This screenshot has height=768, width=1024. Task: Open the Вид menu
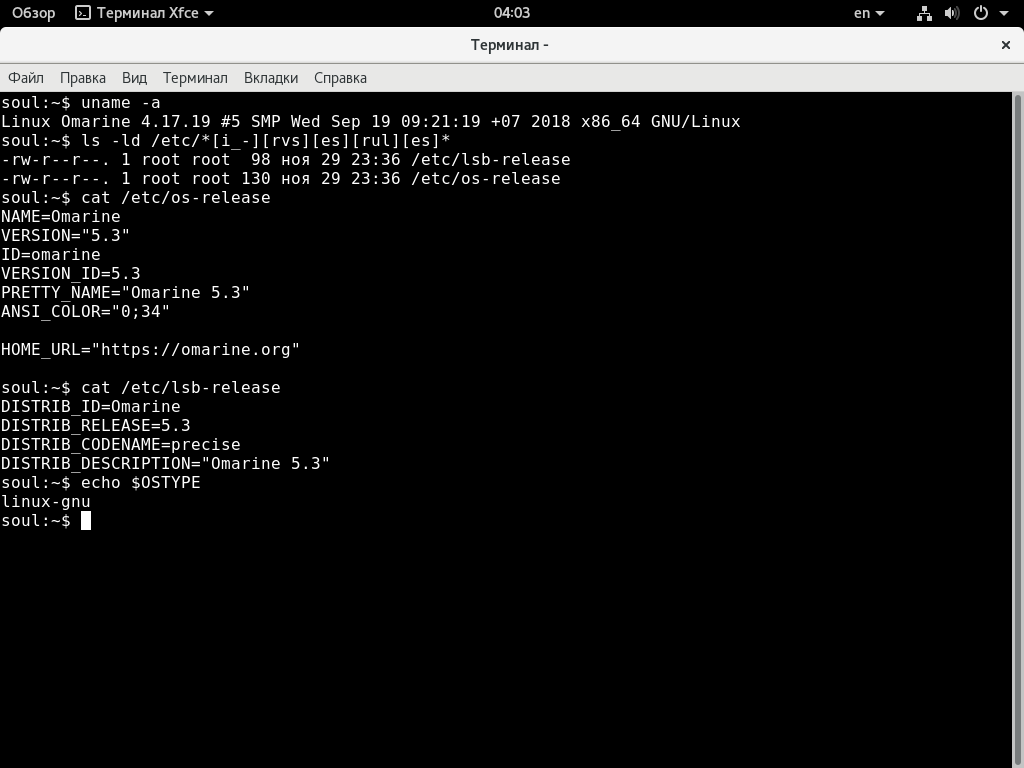coord(134,78)
